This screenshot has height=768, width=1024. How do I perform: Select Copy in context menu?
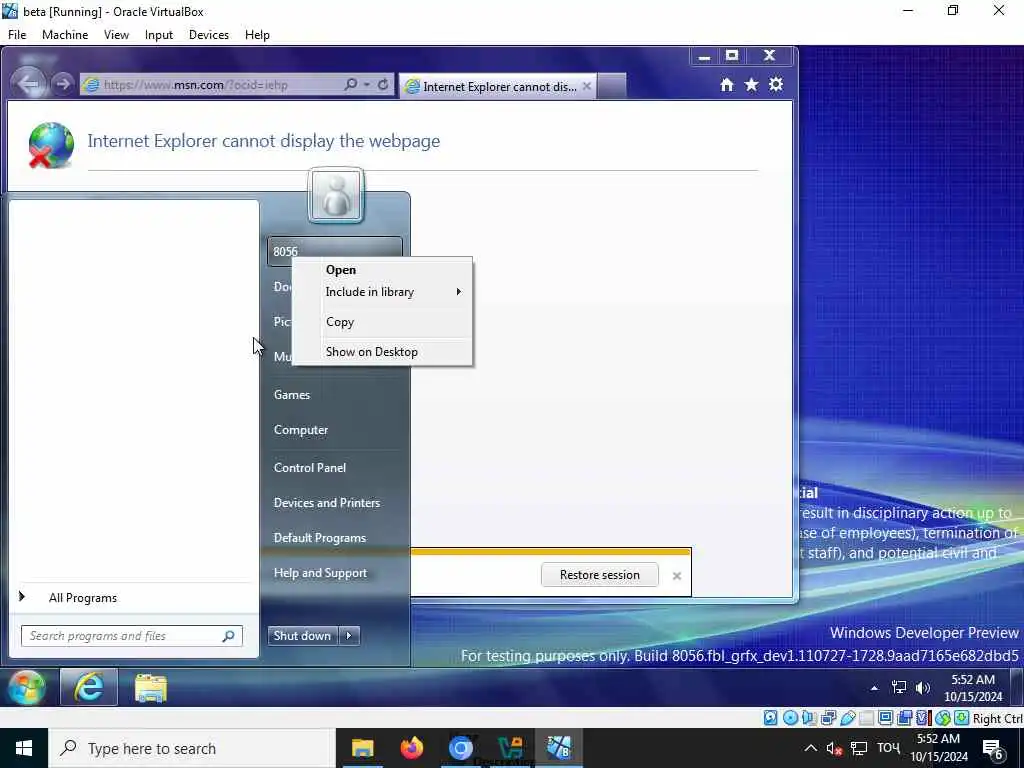point(382,322)
